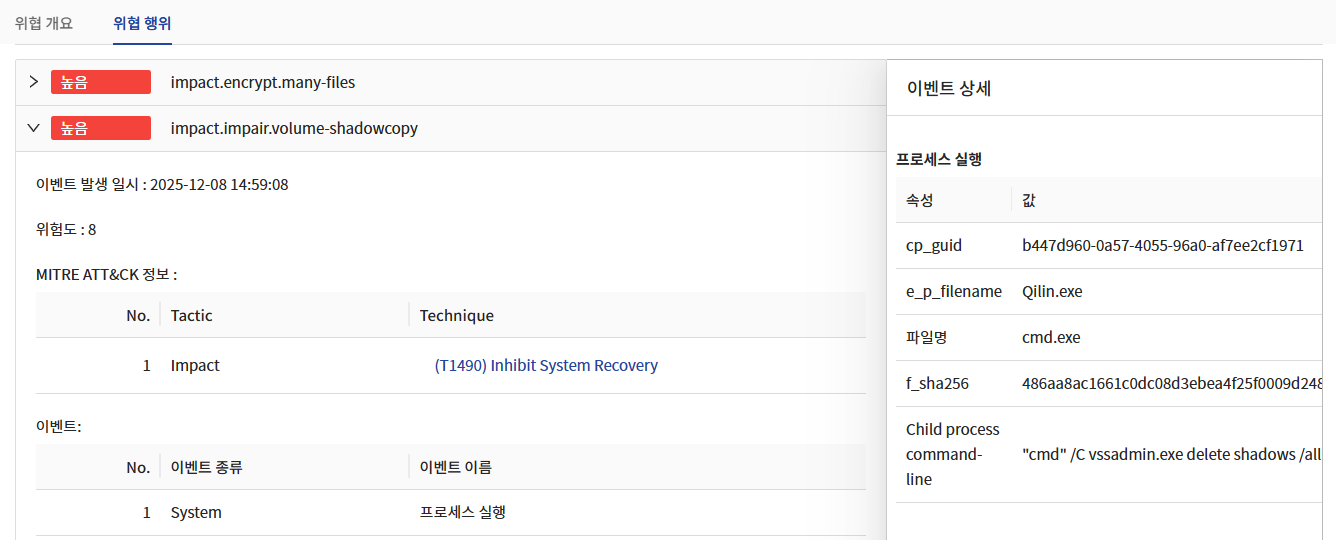Click the 높음 badge beside impact.encrypt.many-files
Viewport: 1336px width, 540px height.
click(100, 82)
